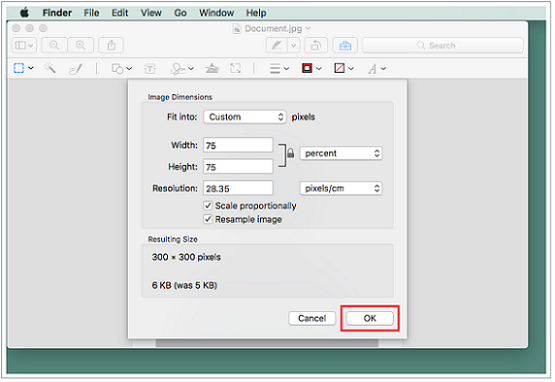This screenshot has height=382, width=555.
Task: Toggle the Markup toolbox icon
Action: pyautogui.click(x=345, y=45)
